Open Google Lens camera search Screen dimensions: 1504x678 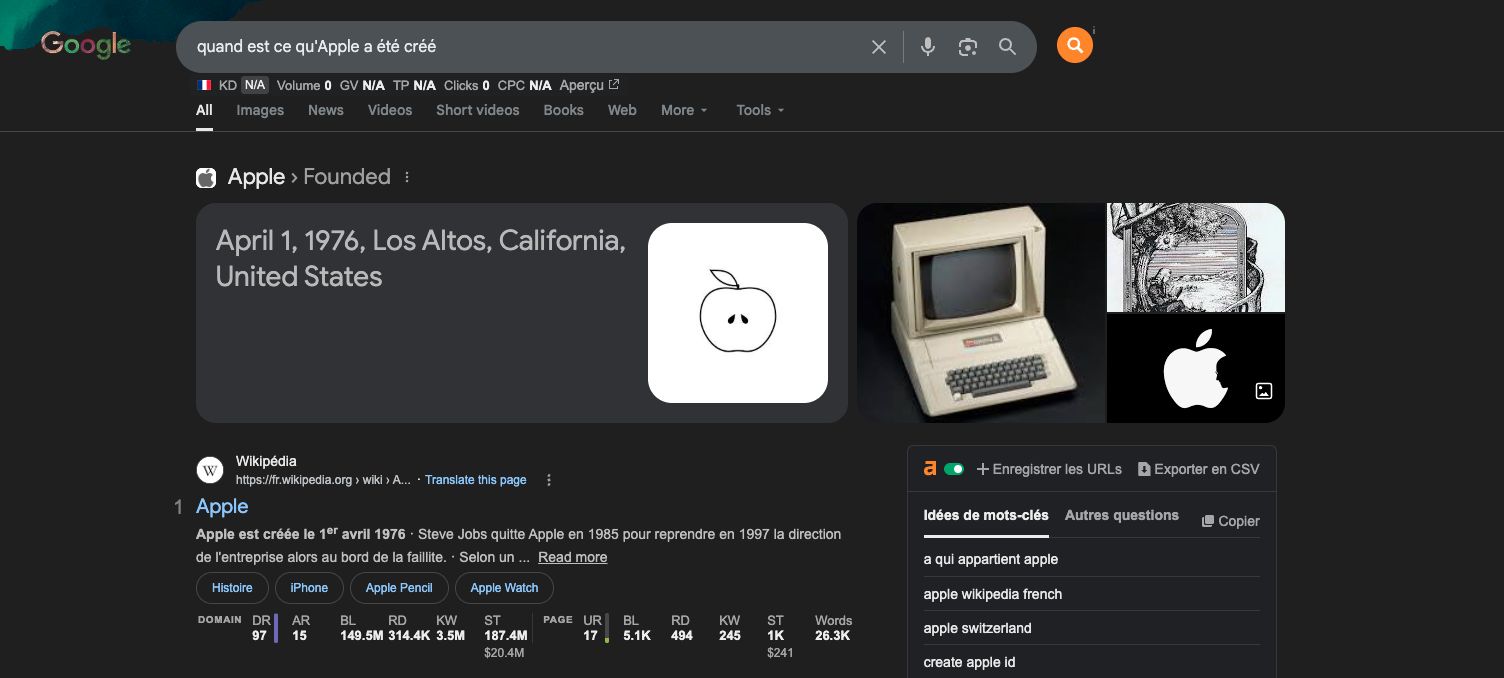(x=967, y=46)
